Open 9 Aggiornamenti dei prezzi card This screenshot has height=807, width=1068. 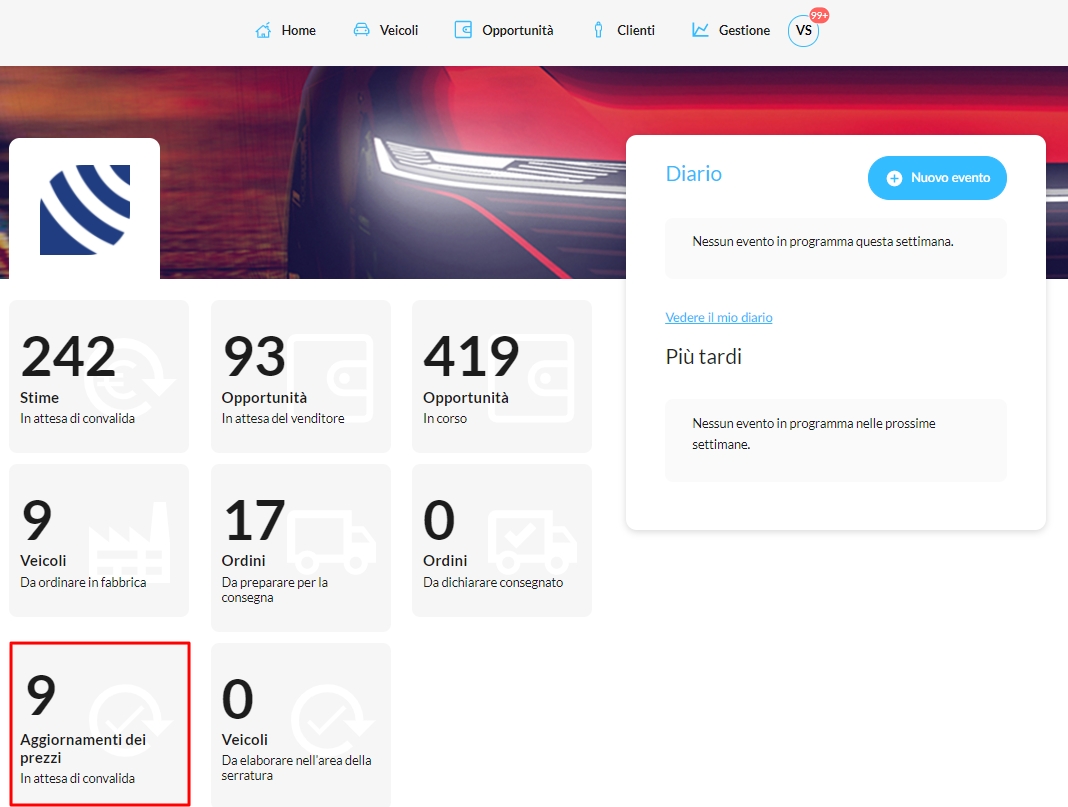99,723
